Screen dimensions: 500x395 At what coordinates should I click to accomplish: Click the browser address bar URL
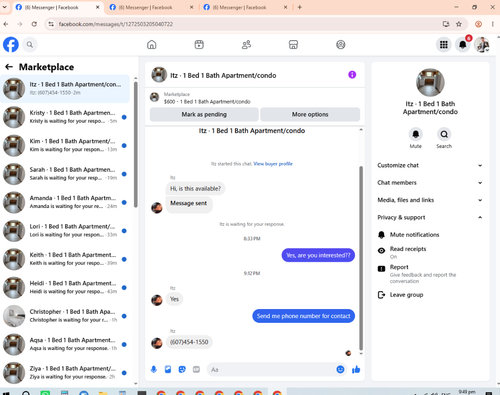pyautogui.click(x=116, y=24)
